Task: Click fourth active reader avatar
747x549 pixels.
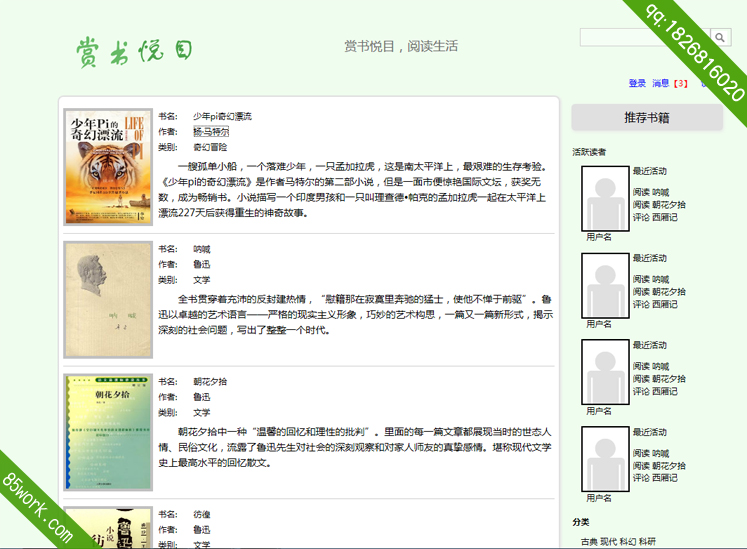Action: [605, 459]
